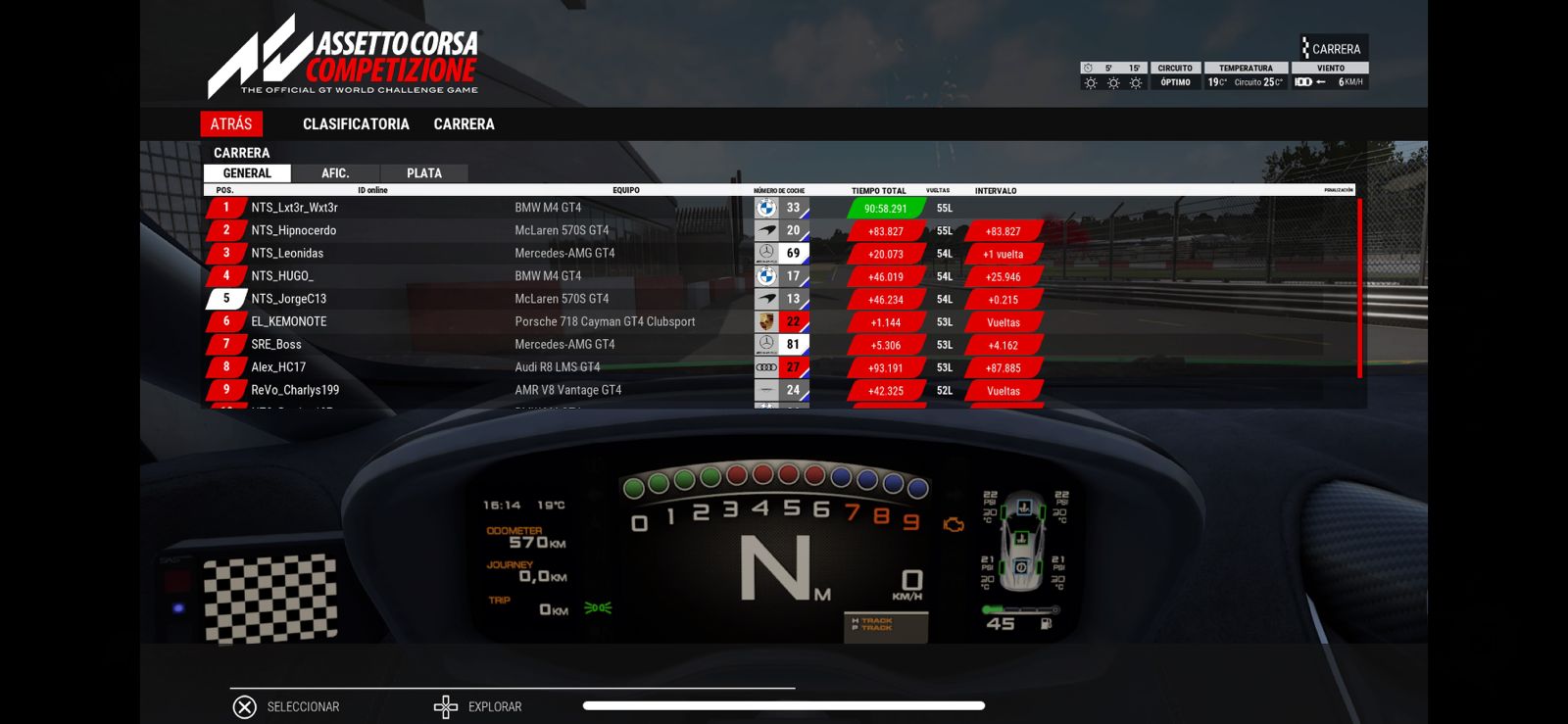The image size is (1568, 724).
Task: Click the VIENTO 6 KM/H panel
Action: coord(1330,75)
